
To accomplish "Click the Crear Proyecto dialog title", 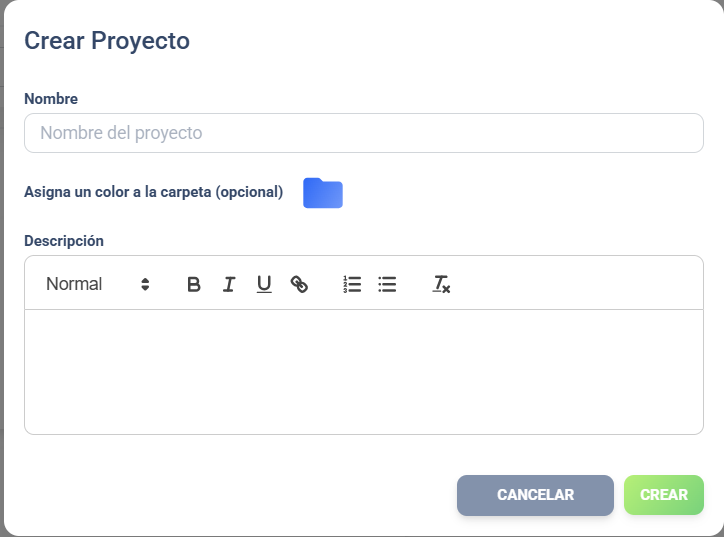I will click(x=107, y=41).
